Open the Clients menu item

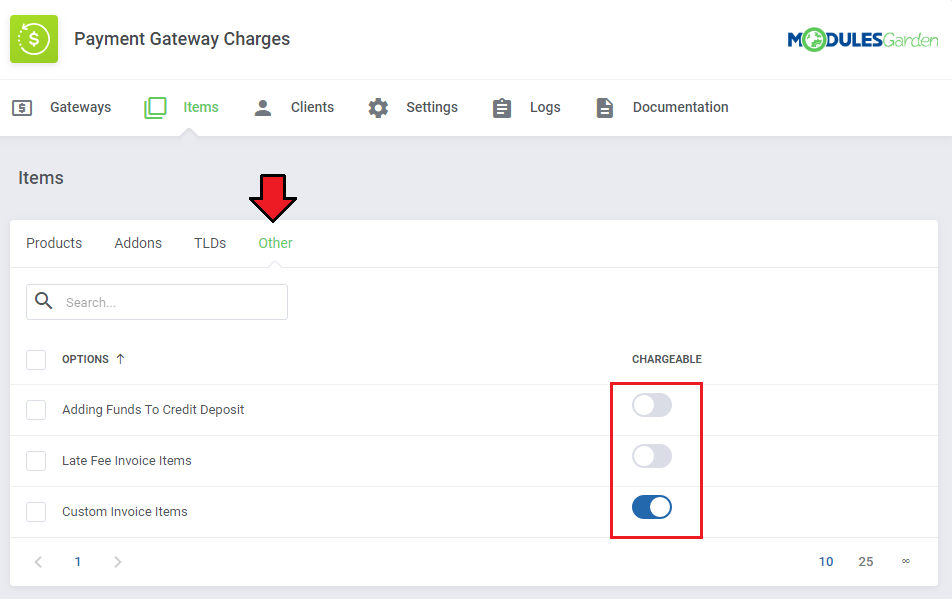(312, 107)
